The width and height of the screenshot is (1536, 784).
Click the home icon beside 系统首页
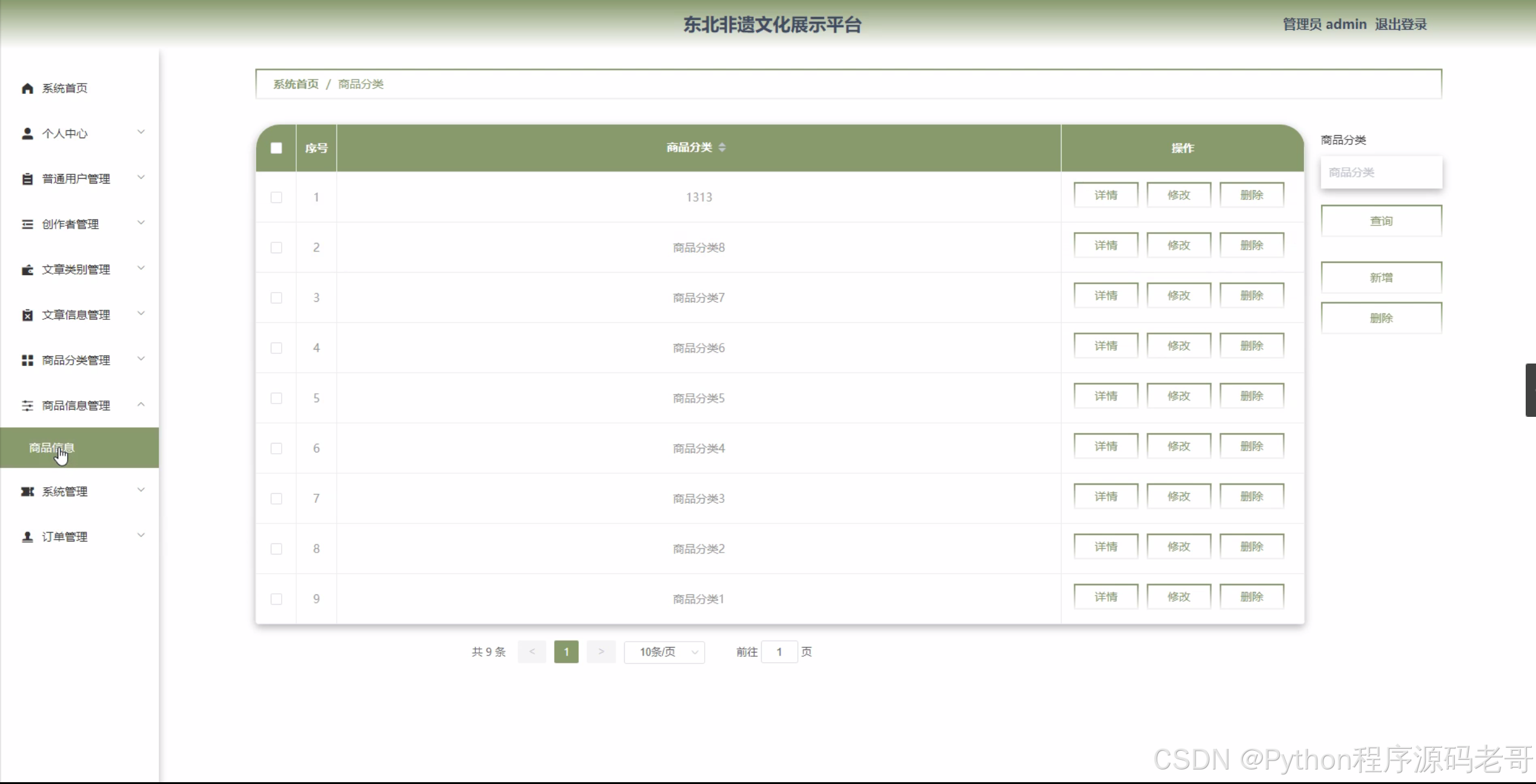27,88
